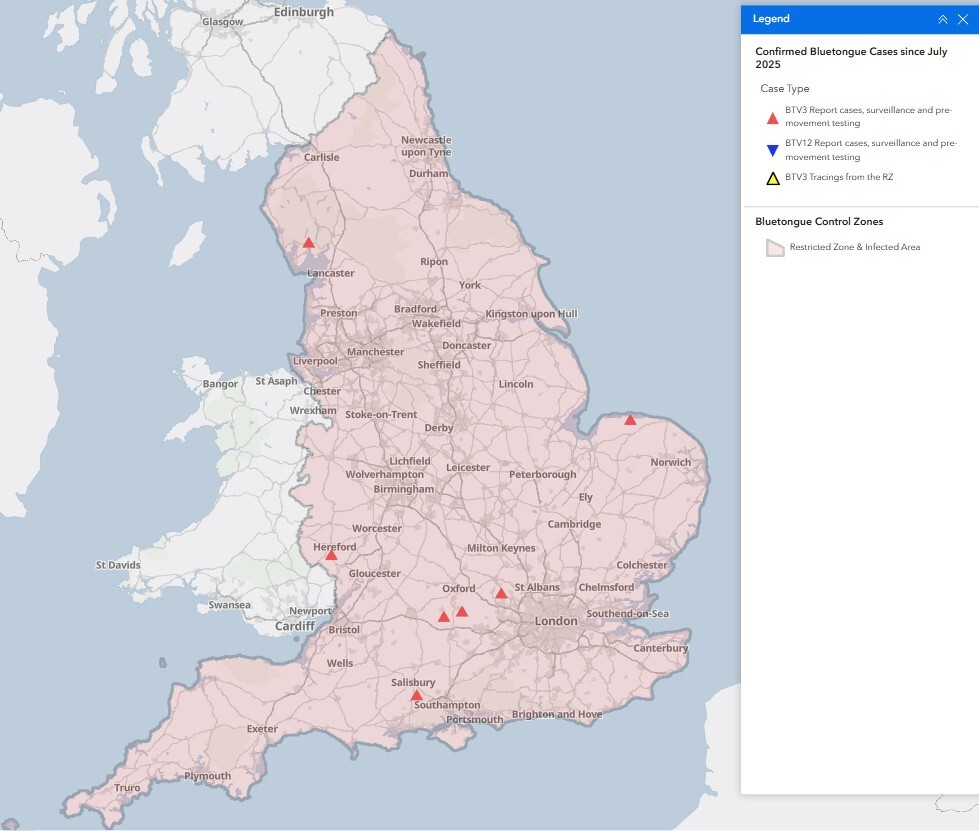Click the blue BTV12 triangle symbol in legend

pos(772,151)
